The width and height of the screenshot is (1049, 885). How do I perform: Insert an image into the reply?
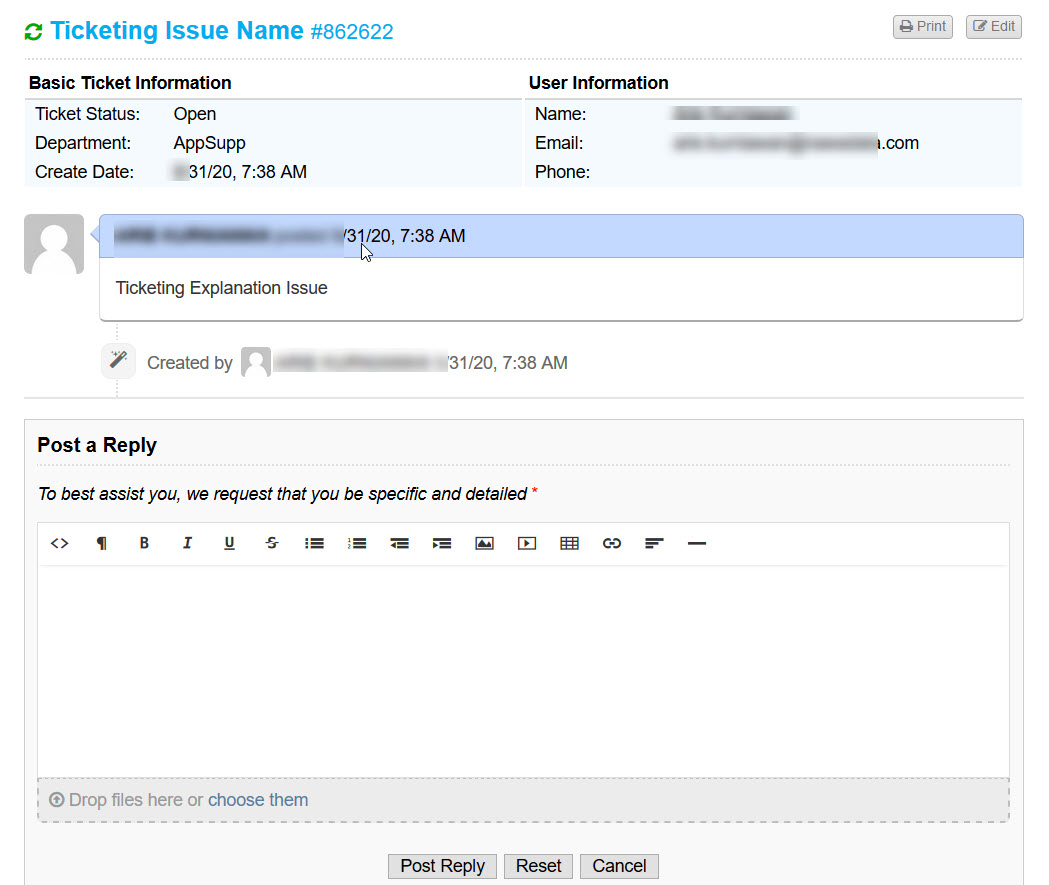tap(484, 543)
